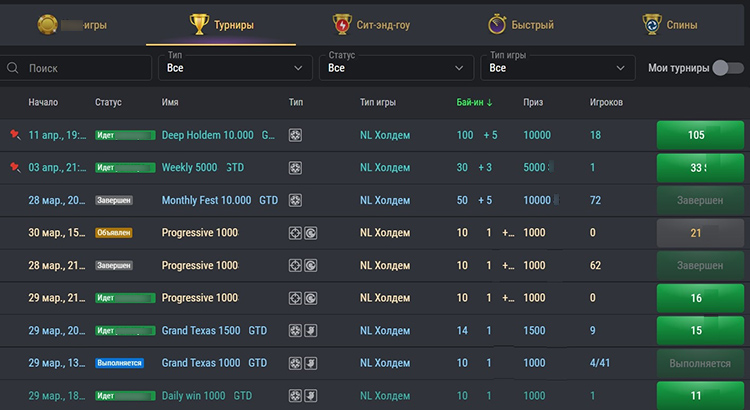750x410 pixels.
Task: Click the Спины tab icon
Action: (x=652, y=24)
